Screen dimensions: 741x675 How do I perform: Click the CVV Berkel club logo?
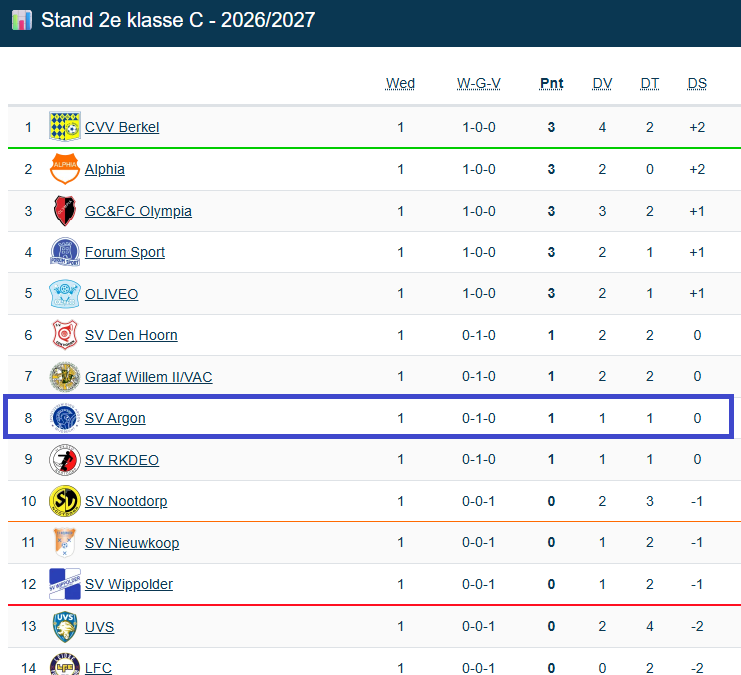[65, 127]
